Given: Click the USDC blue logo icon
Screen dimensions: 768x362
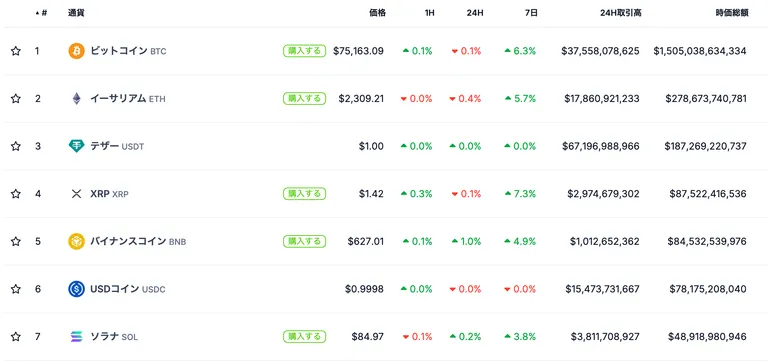Looking at the screenshot, I should [76, 289].
